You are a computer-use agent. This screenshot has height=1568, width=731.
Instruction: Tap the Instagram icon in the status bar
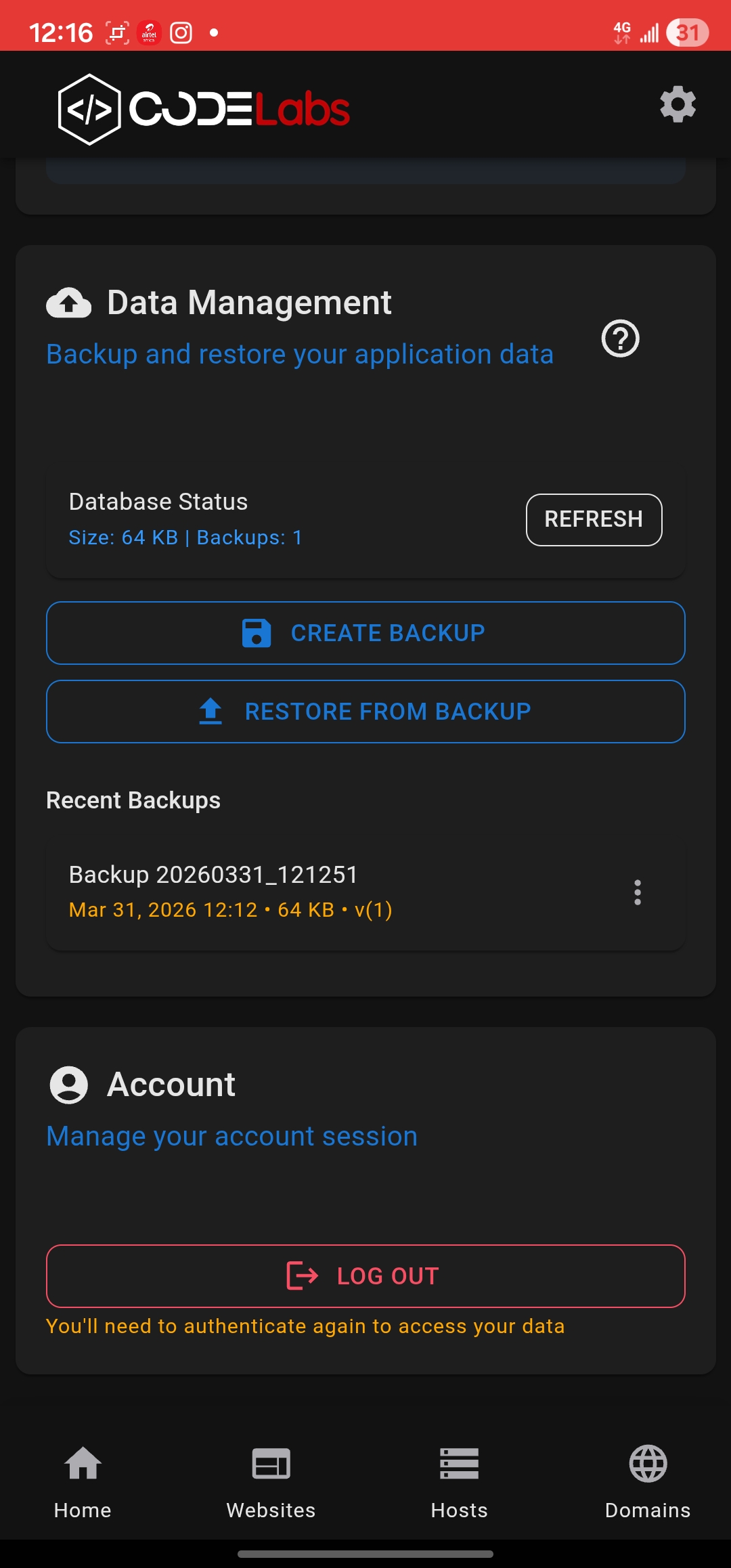180,31
